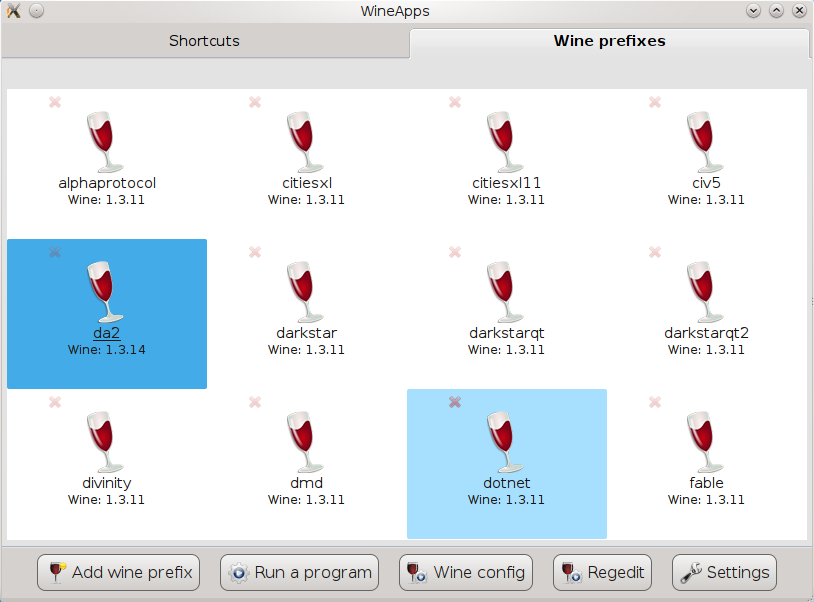Image resolution: width=814 pixels, height=602 pixels.
Task: Select the citiesxl11 prefix icon
Action: coord(506,141)
